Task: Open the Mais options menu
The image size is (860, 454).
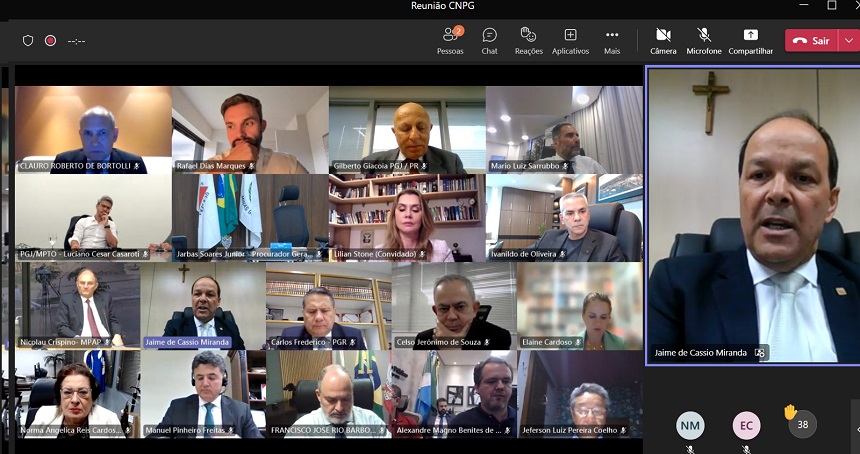Action: 612,40
